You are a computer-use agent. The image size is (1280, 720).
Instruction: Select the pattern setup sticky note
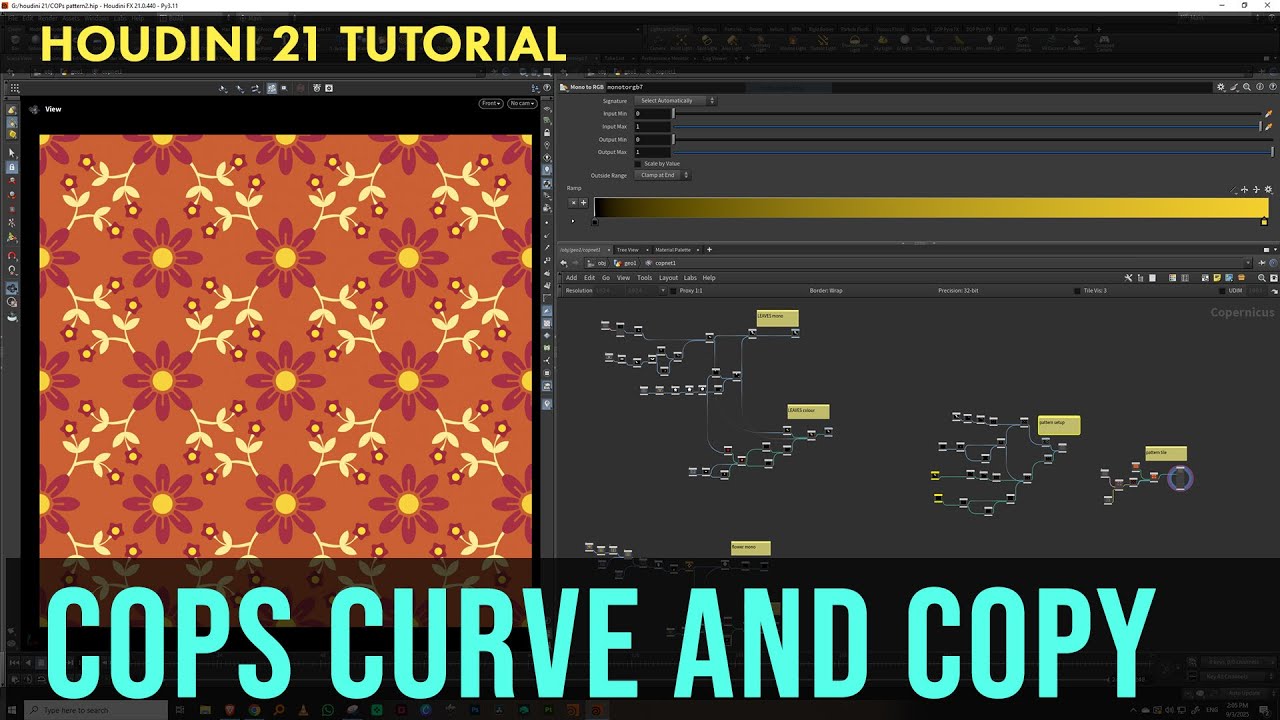pyautogui.click(x=1059, y=425)
